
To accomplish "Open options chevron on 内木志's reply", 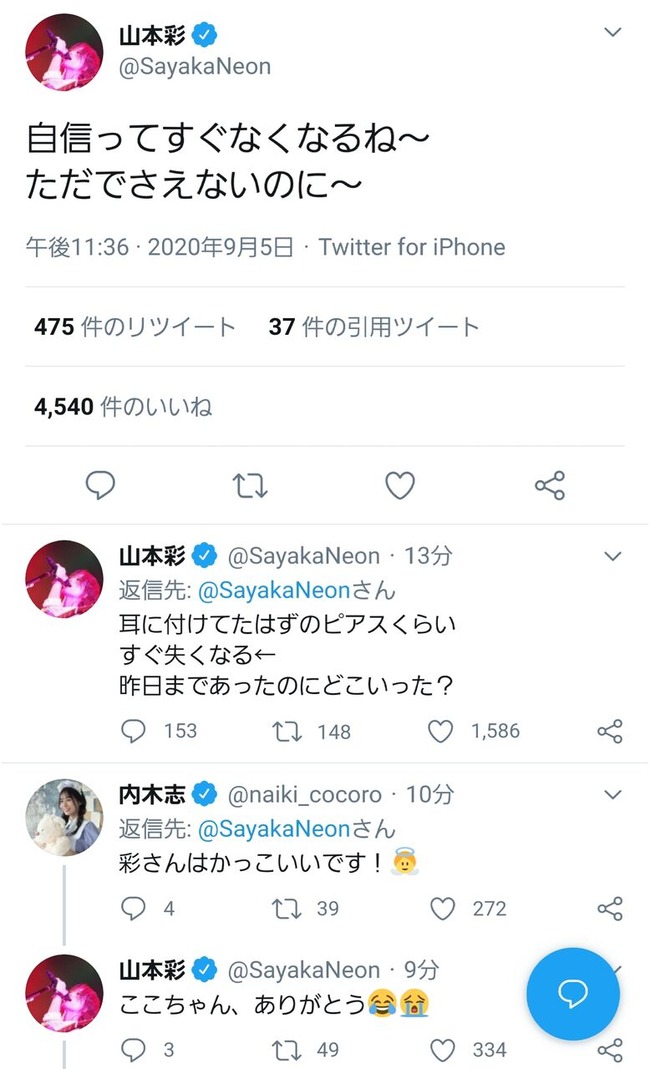I will pyautogui.click(x=612, y=794).
